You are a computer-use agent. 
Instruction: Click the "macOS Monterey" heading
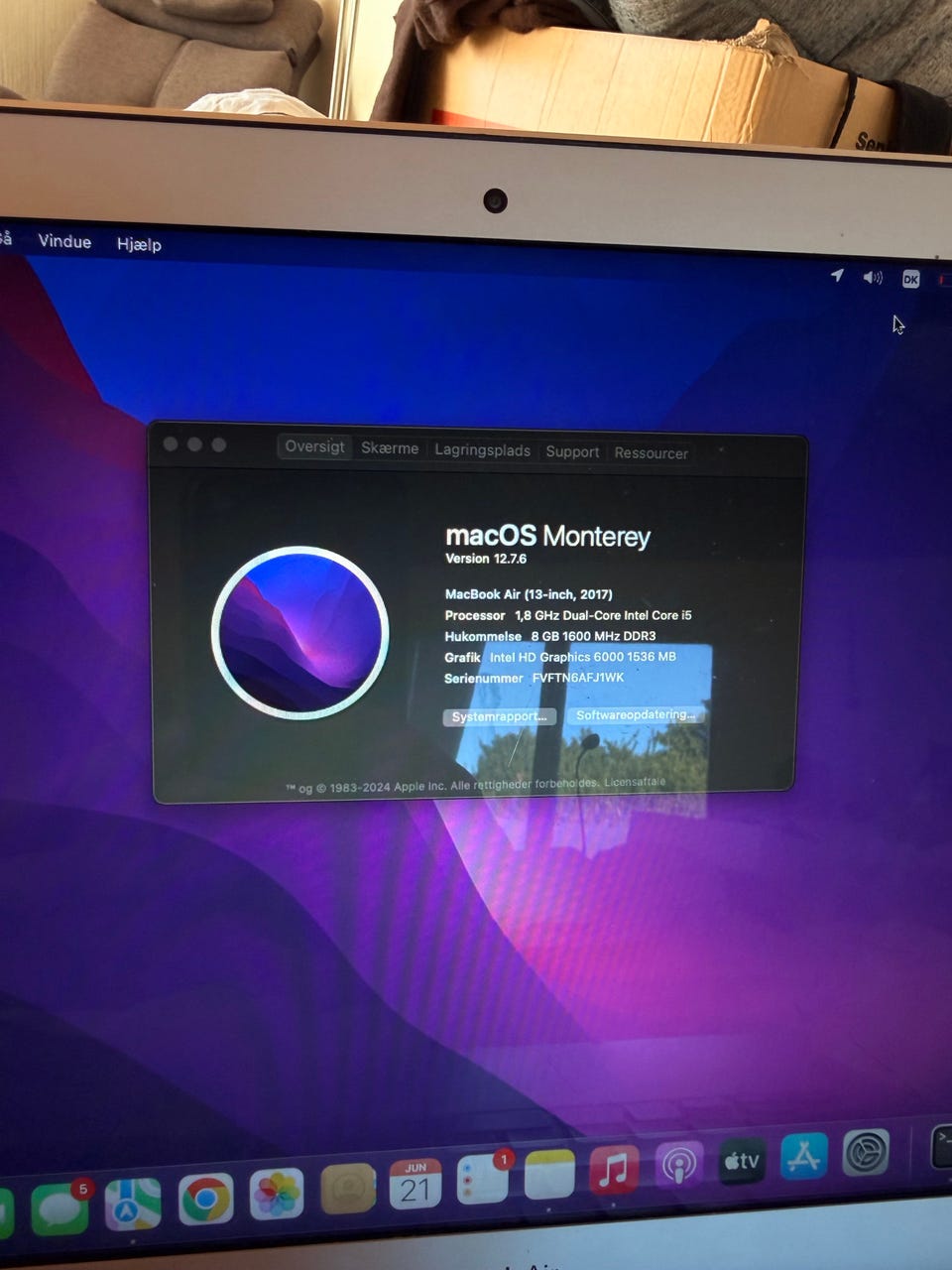coord(547,536)
